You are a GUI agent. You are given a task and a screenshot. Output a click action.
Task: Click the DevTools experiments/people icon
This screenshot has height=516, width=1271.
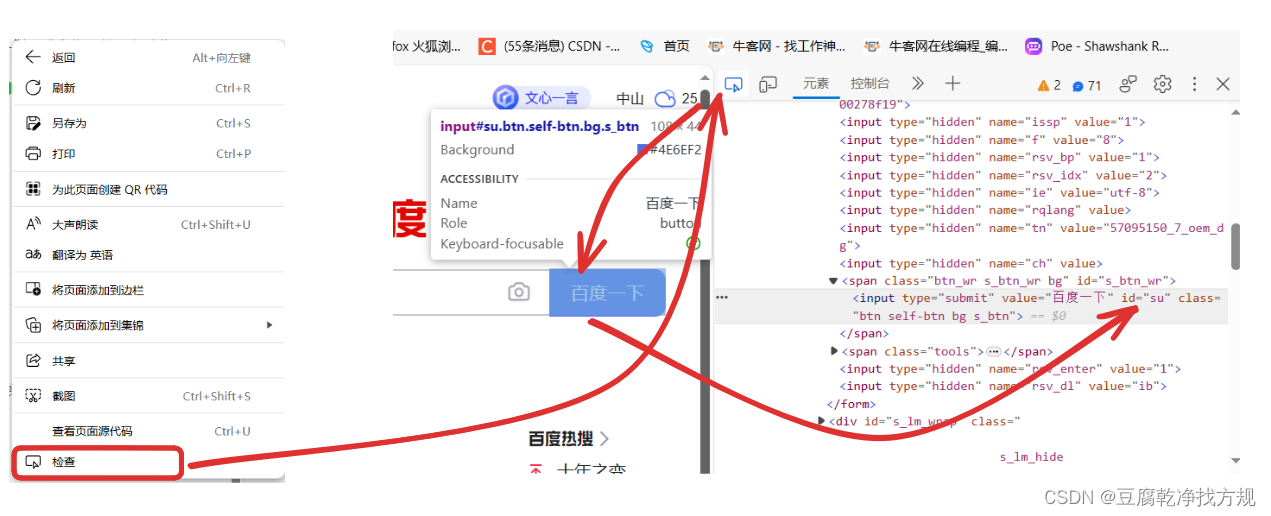pyautogui.click(x=1128, y=84)
